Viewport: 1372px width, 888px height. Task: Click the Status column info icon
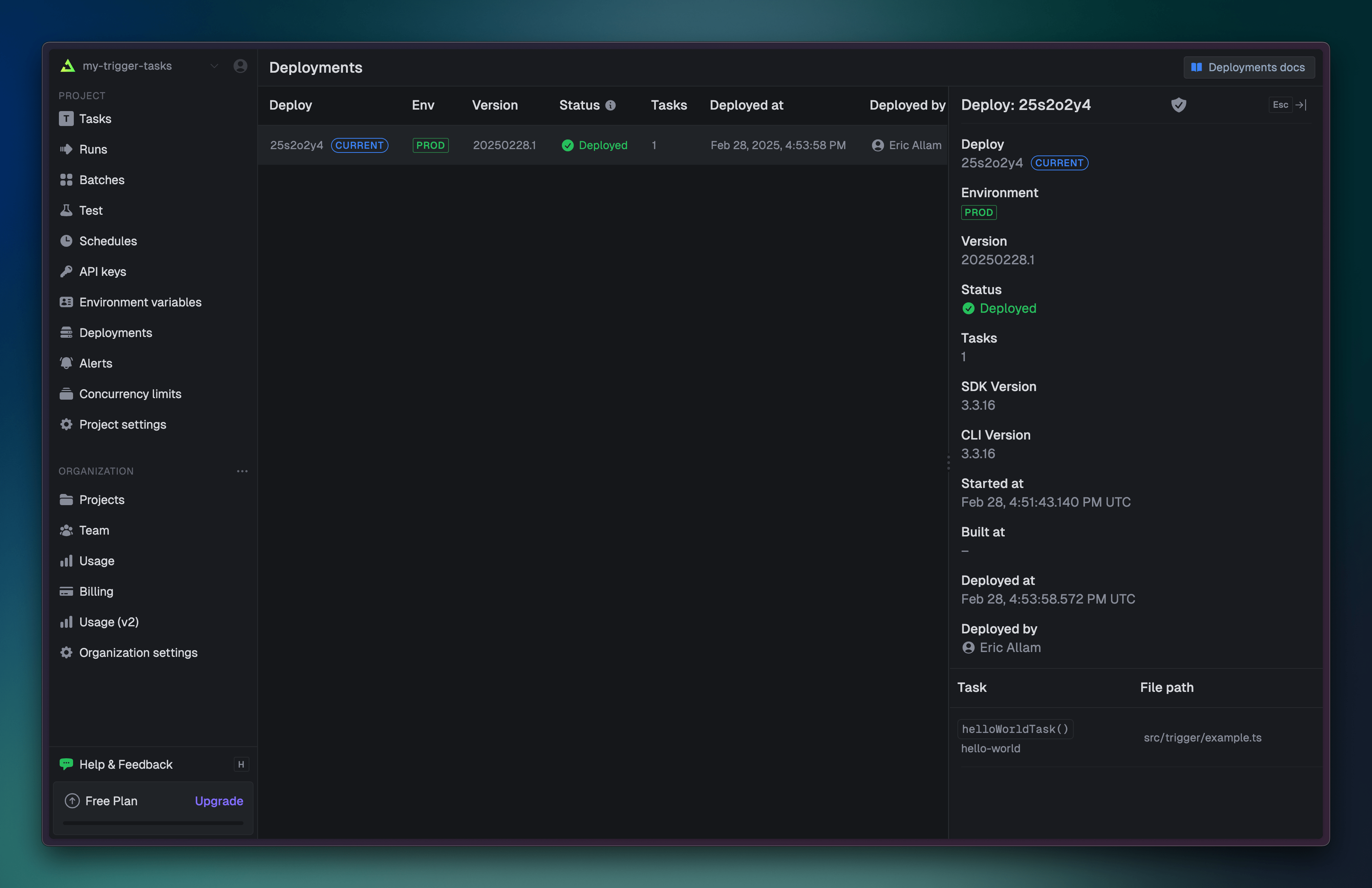coord(610,106)
